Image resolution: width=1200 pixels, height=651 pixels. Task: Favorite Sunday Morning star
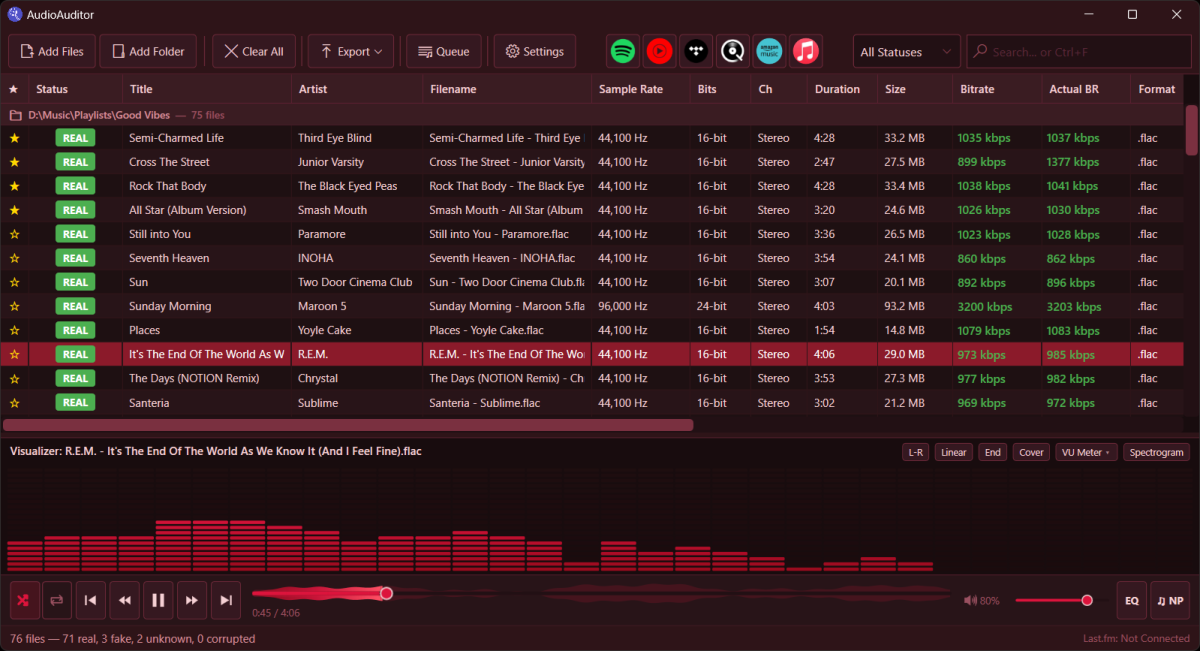point(14,306)
